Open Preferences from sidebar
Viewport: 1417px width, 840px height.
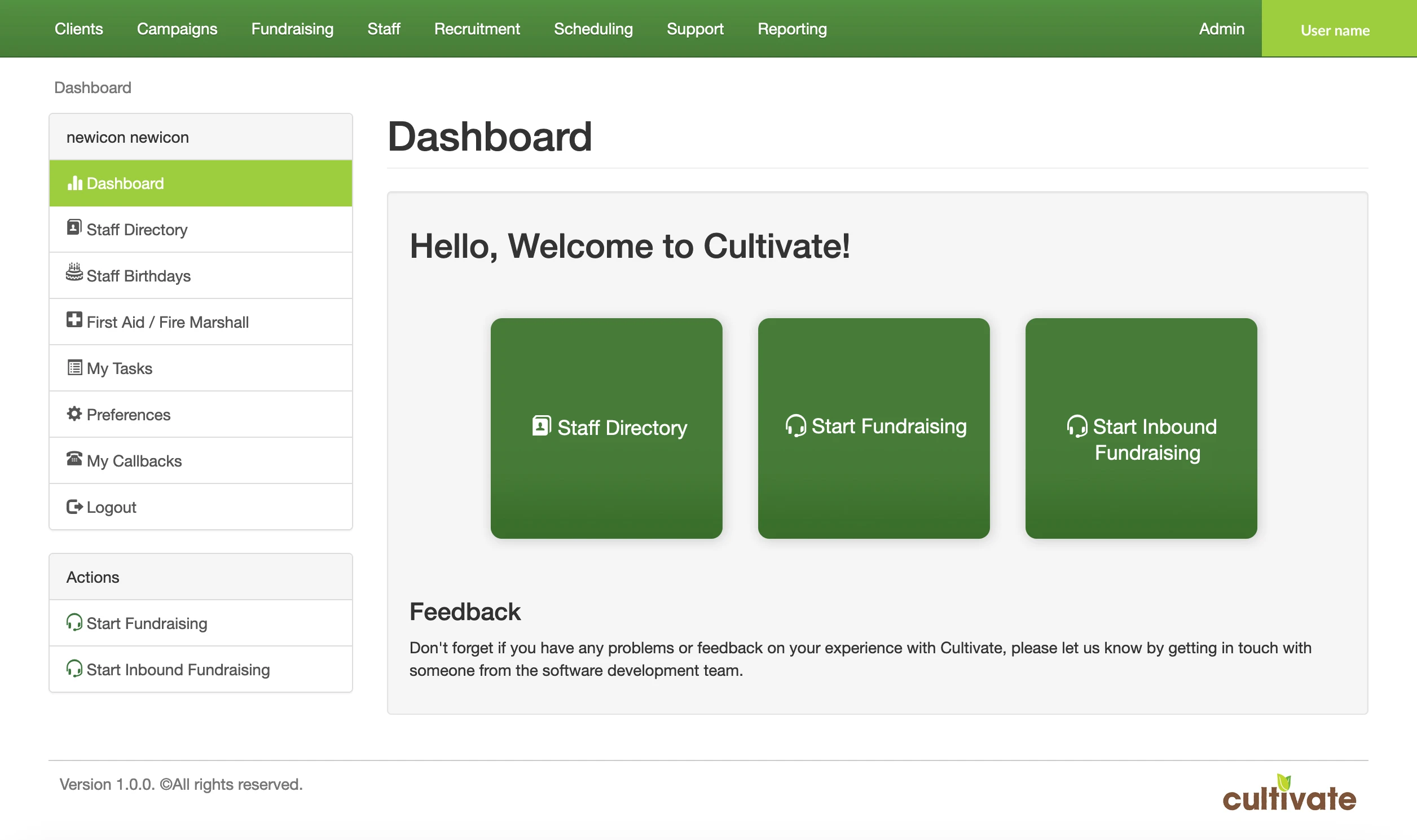pyautogui.click(x=201, y=414)
